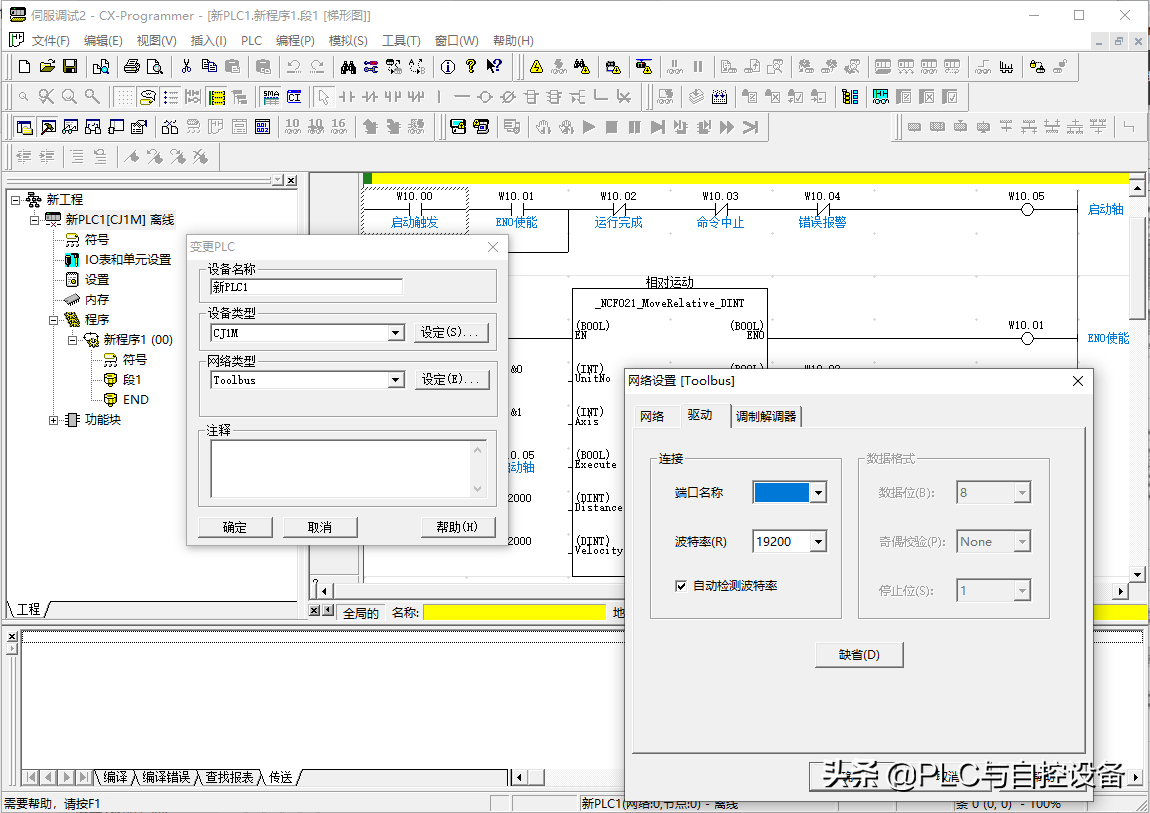Switch to the 调制解调器 tab
Viewport: 1150px width, 813px height.
(766, 416)
